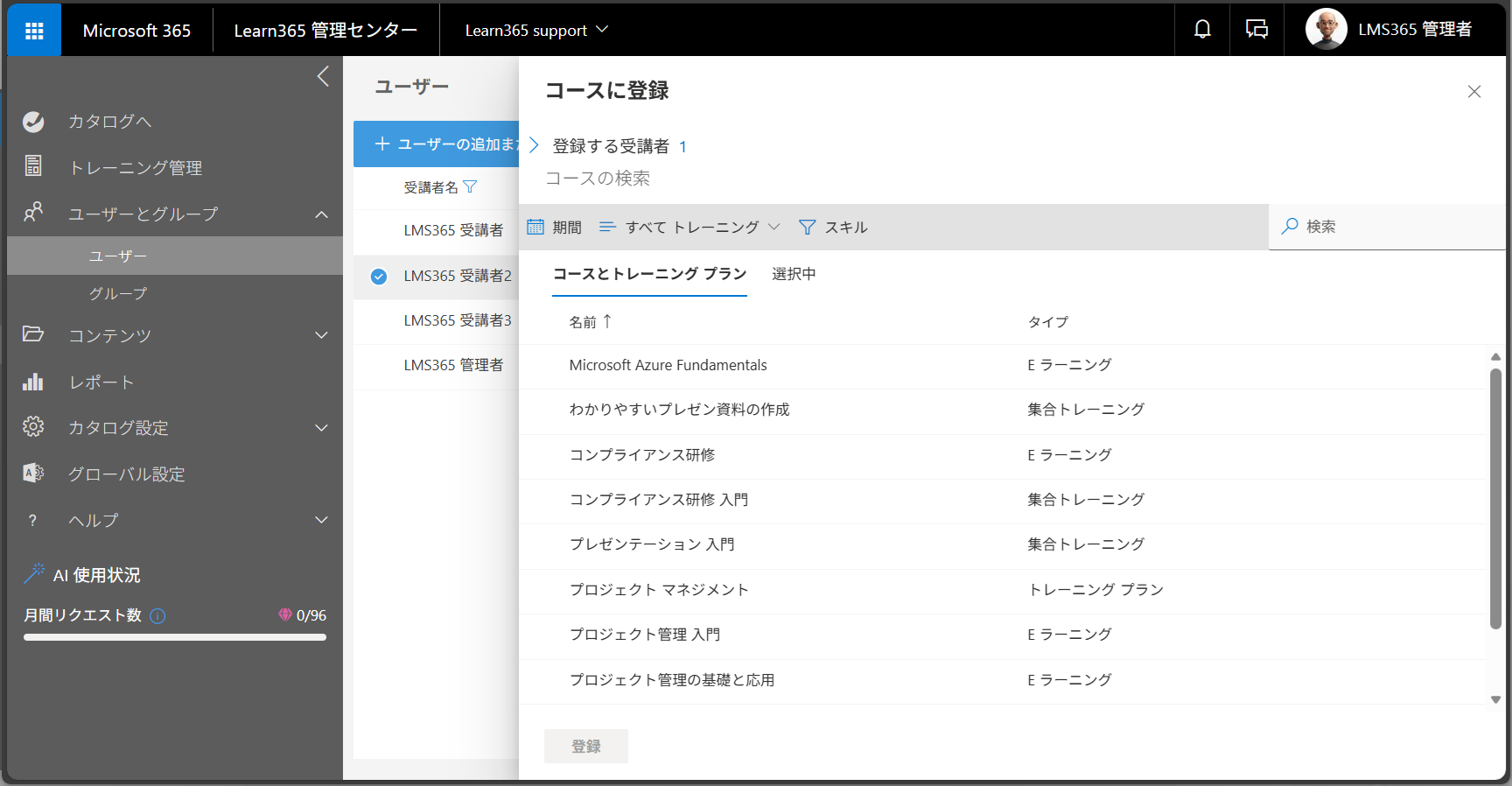Select the コースとトレーニング プラン tab
This screenshot has width=1512, height=786.
(649, 275)
